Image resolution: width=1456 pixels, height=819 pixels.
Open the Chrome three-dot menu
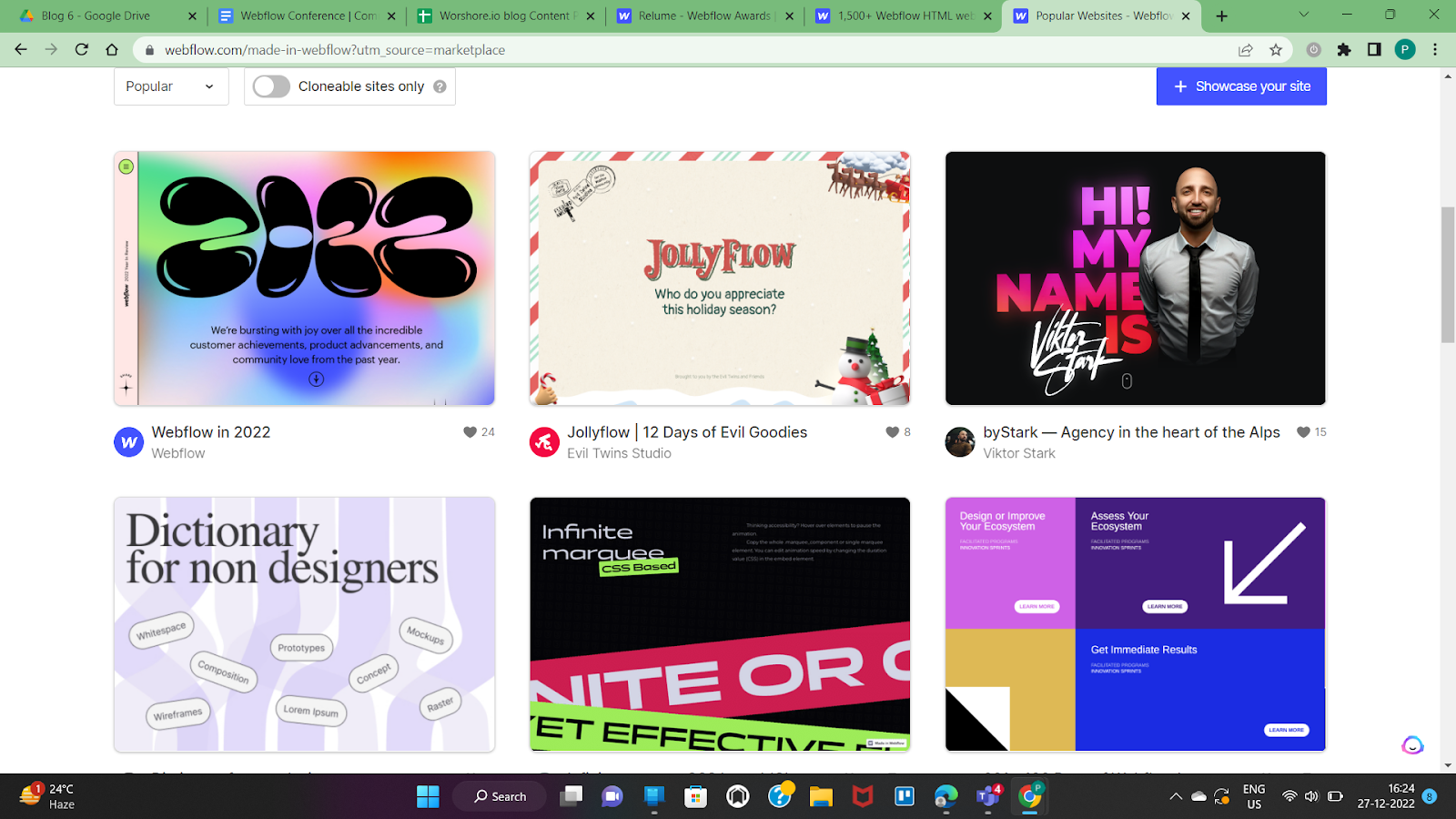tap(1435, 50)
